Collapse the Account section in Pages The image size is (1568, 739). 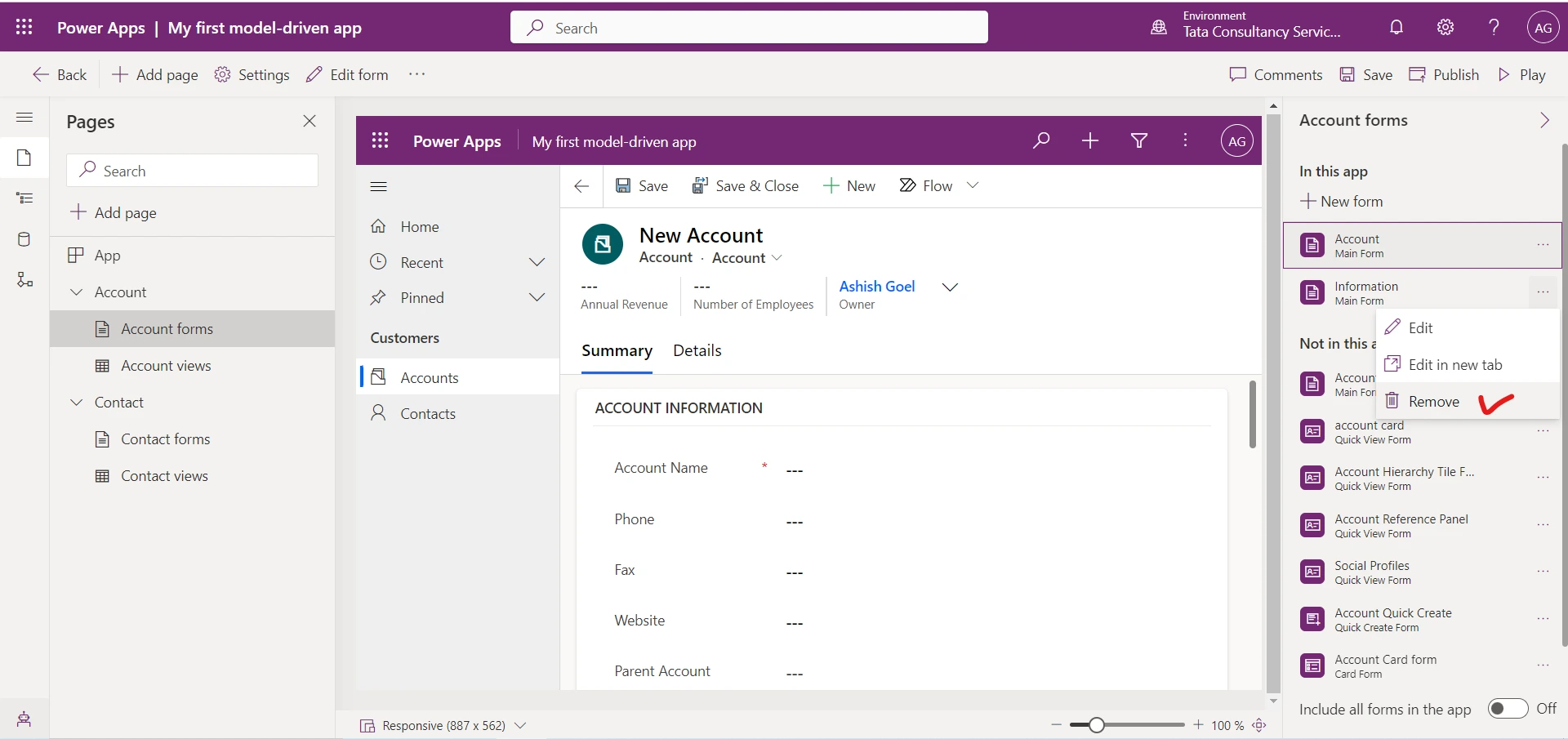click(76, 292)
